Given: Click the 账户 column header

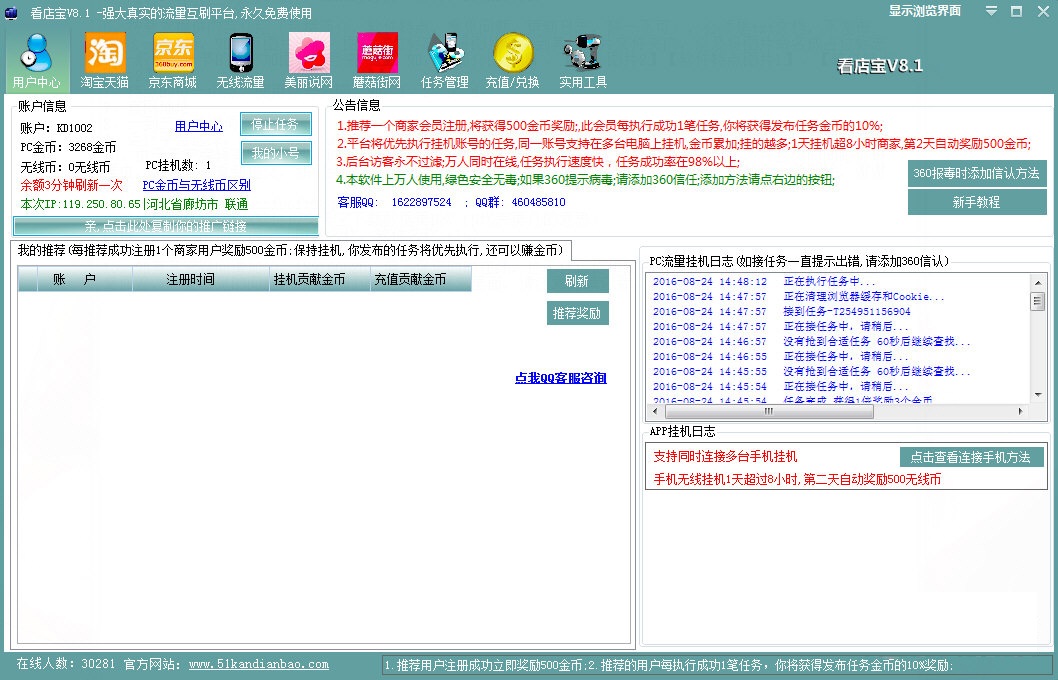Looking at the screenshot, I should [x=75, y=280].
